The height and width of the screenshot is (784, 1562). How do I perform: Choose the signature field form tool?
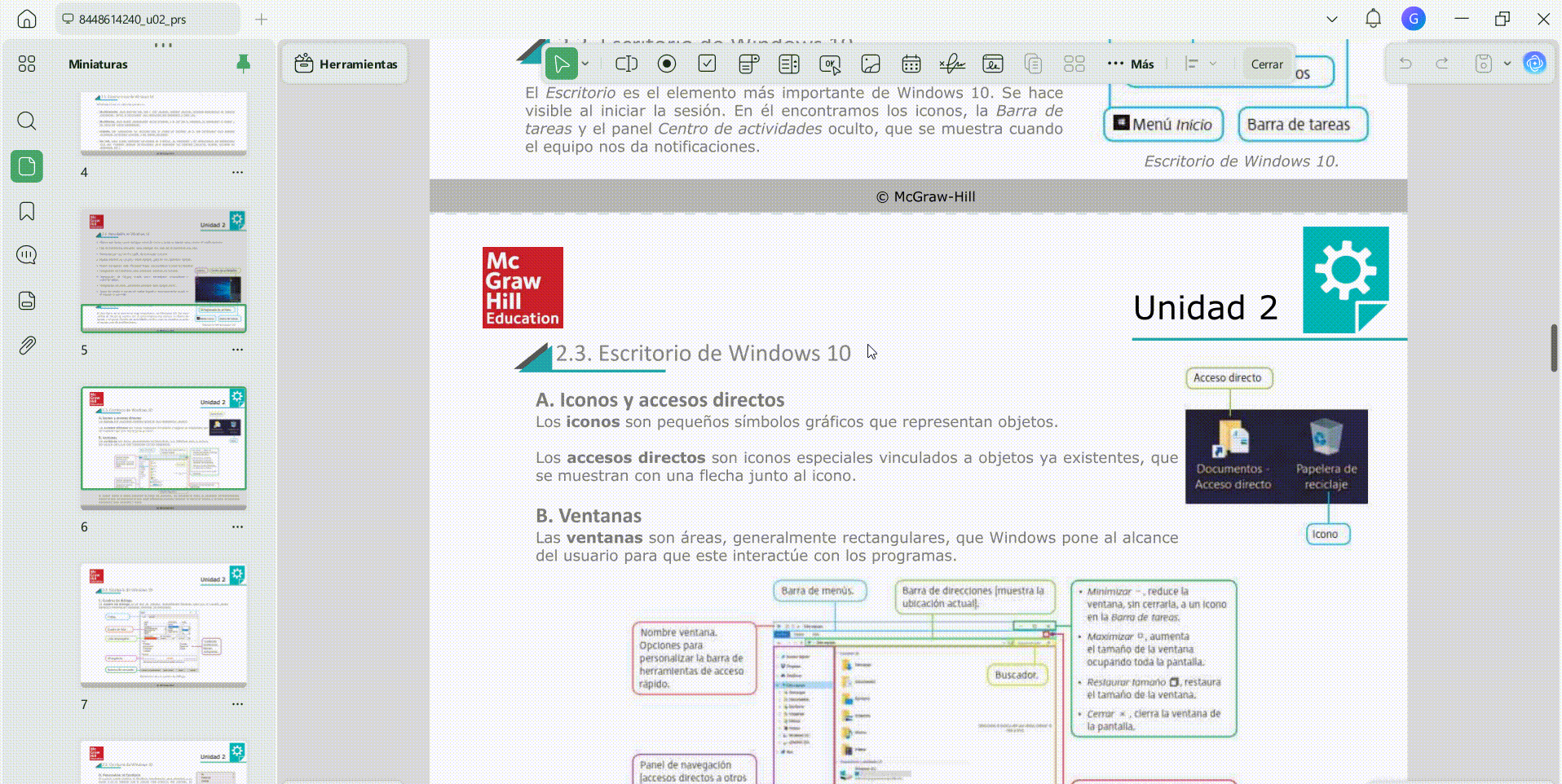tap(952, 64)
